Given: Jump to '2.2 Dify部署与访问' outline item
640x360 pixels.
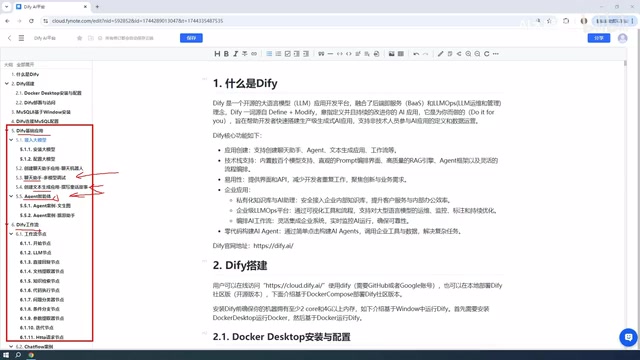Looking at the screenshot, I should pyautogui.click(x=36, y=102).
